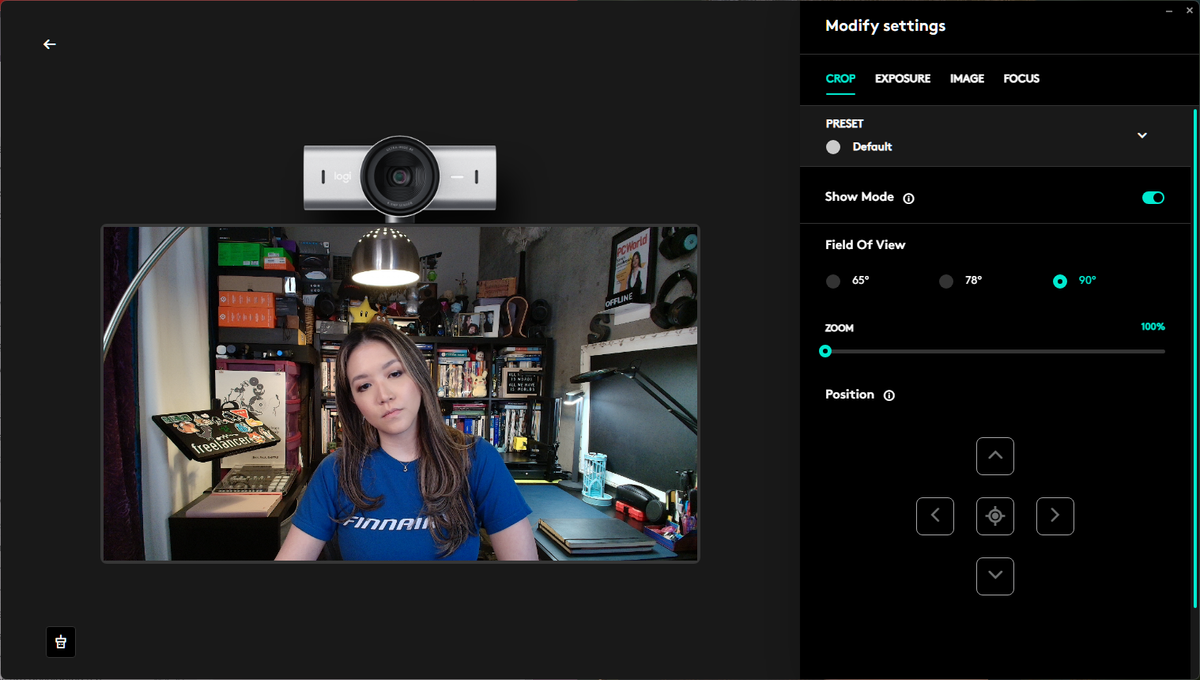This screenshot has width=1200, height=680.
Task: Move camera position right with arrow
Action: (1055, 516)
